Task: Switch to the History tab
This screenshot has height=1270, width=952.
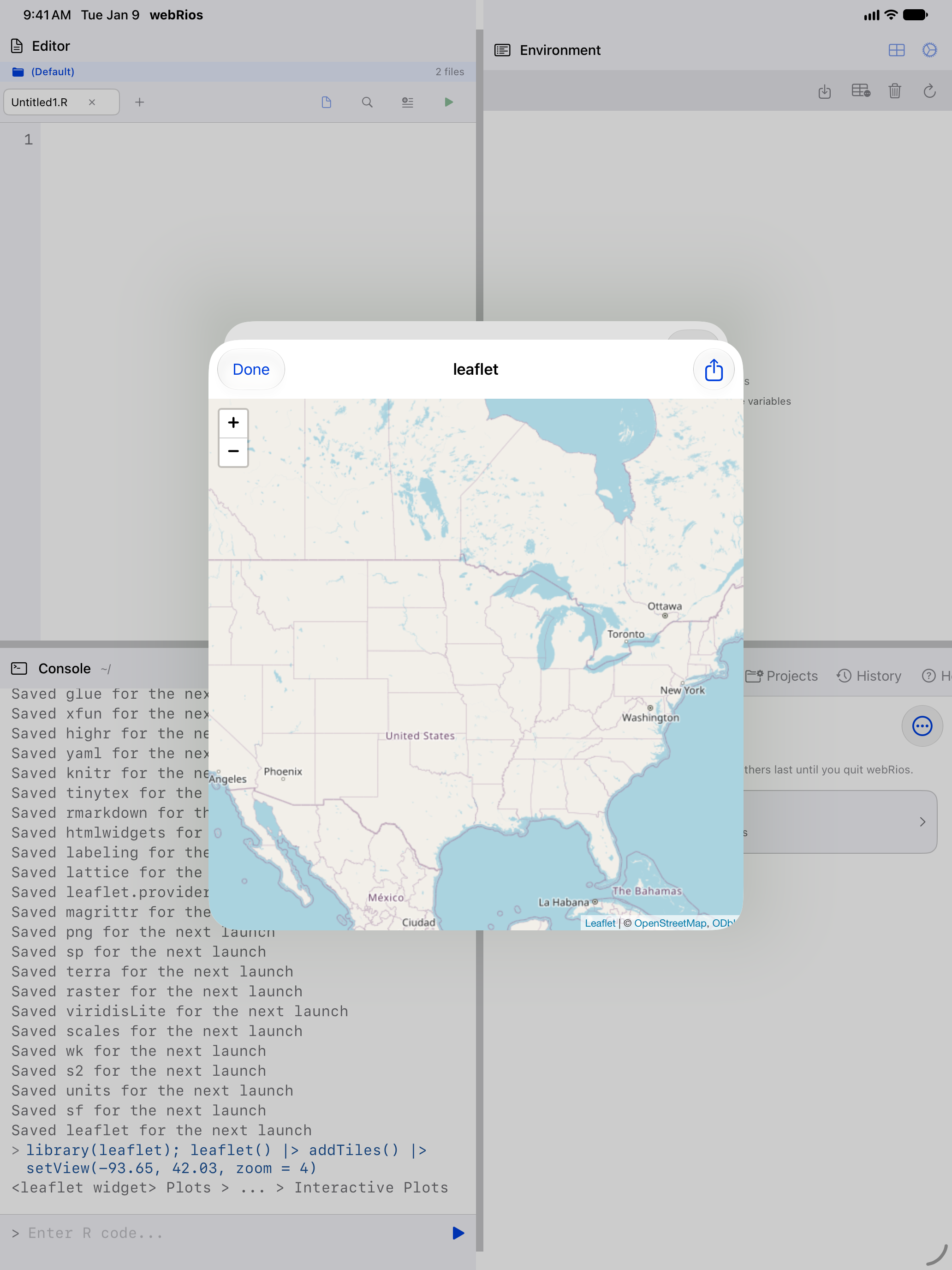Action: (x=869, y=676)
